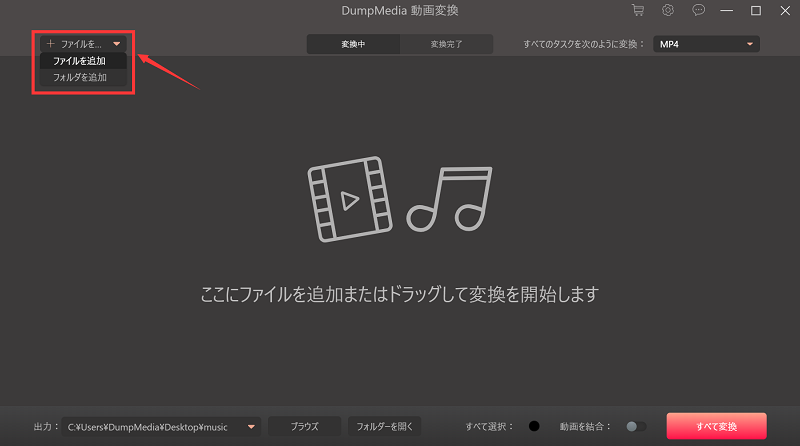Click the ここにファイルを追加またはドラッグして text
The height and width of the screenshot is (446, 800).
pos(399,294)
